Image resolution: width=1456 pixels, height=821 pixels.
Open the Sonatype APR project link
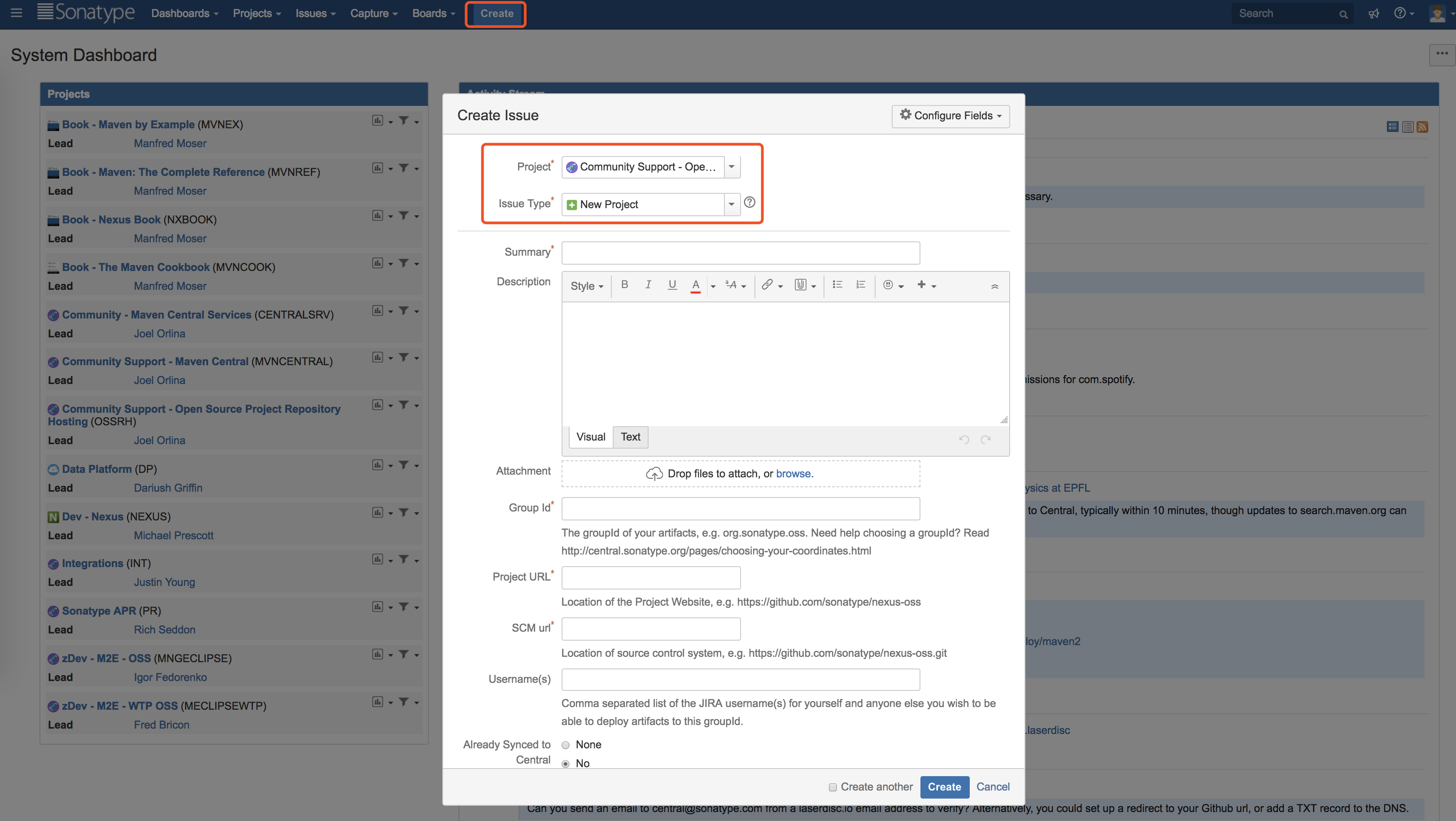click(99, 610)
